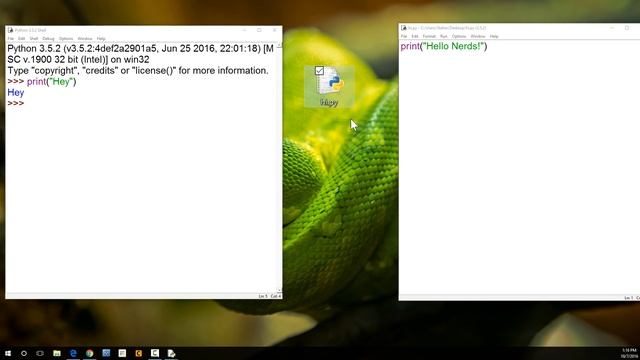Close the Python Shell window
640x360 pixels.
click(x=275, y=30)
